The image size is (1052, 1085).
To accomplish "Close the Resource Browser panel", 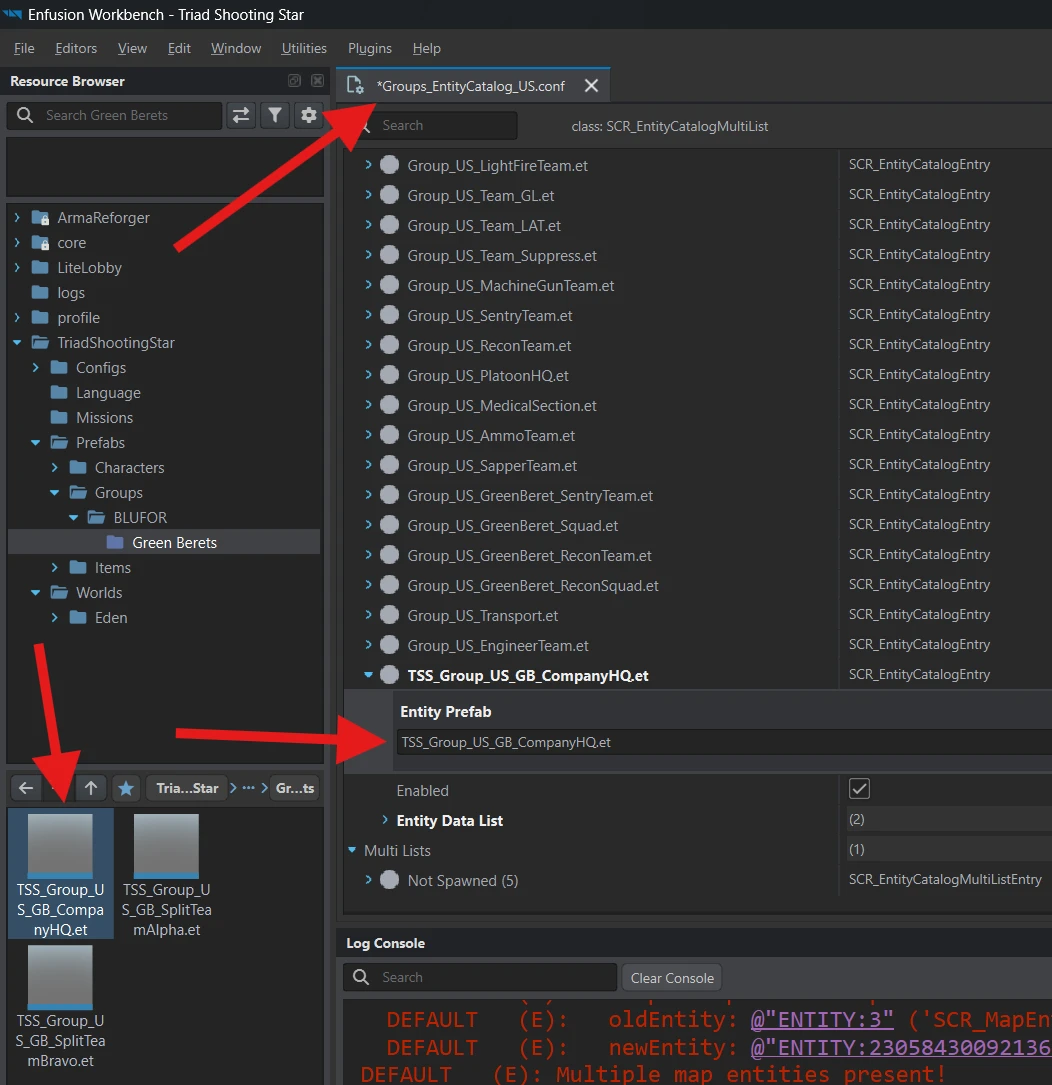I will (317, 81).
